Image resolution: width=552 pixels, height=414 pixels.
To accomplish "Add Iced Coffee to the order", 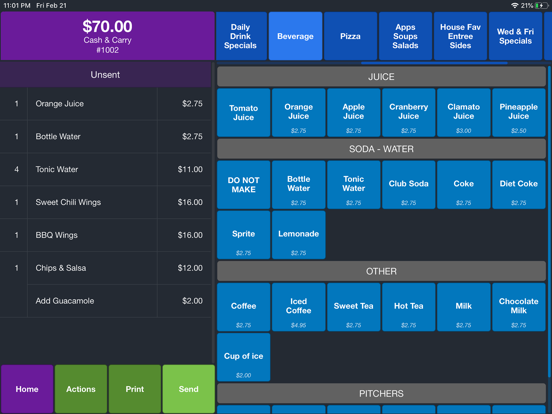I will coord(299,307).
